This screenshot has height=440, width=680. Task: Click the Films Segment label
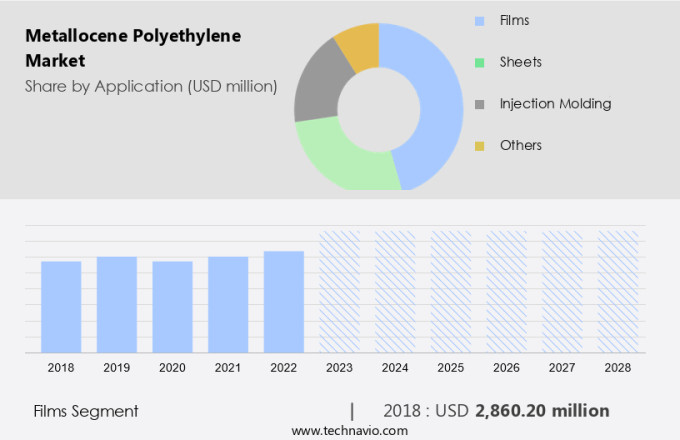[86, 411]
